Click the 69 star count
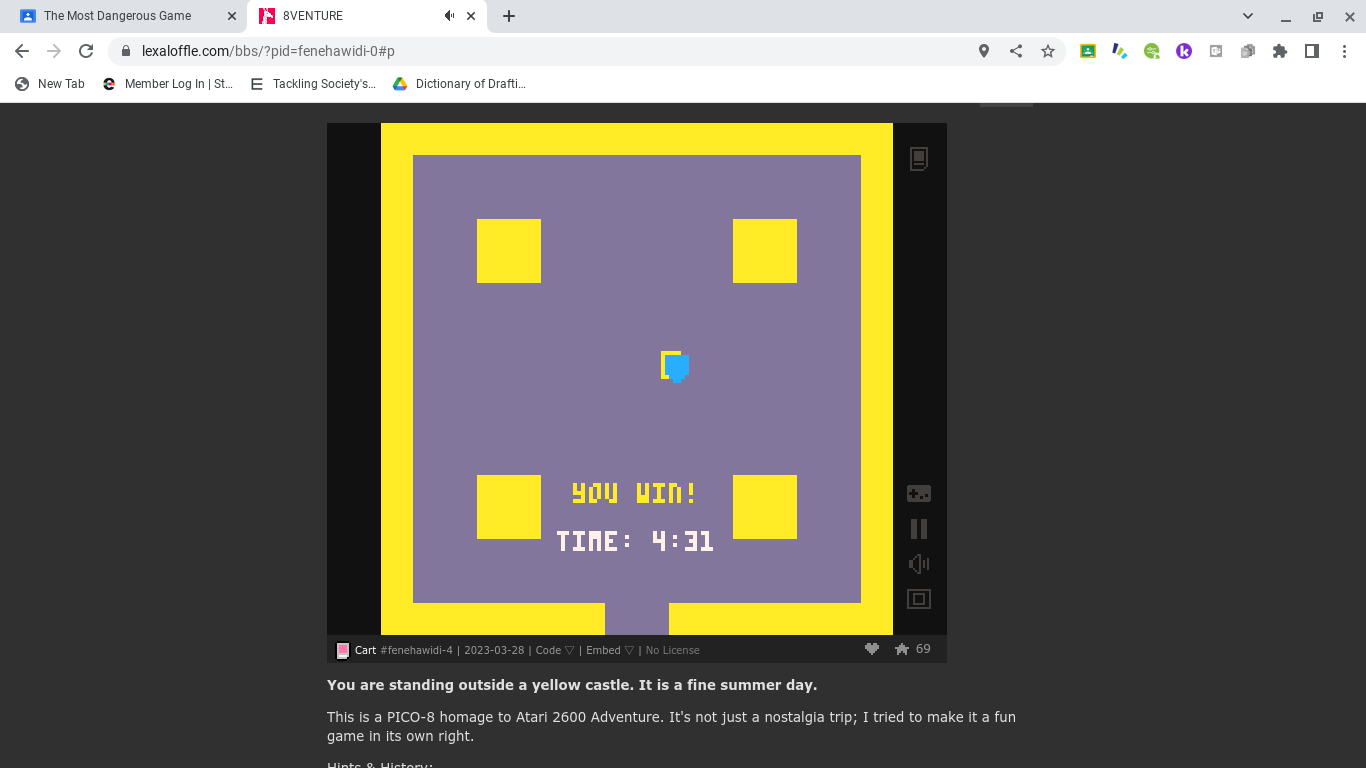Viewport: 1366px width, 768px height. [923, 649]
